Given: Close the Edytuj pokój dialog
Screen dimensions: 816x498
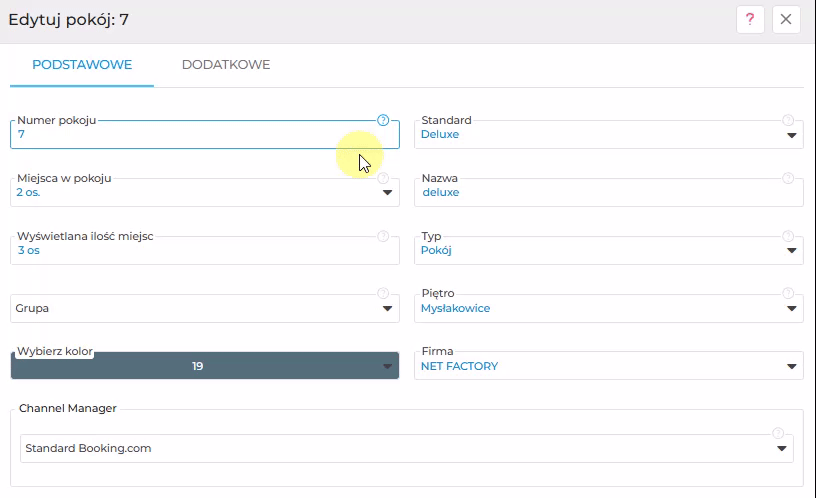Looking at the screenshot, I should (x=786, y=20).
